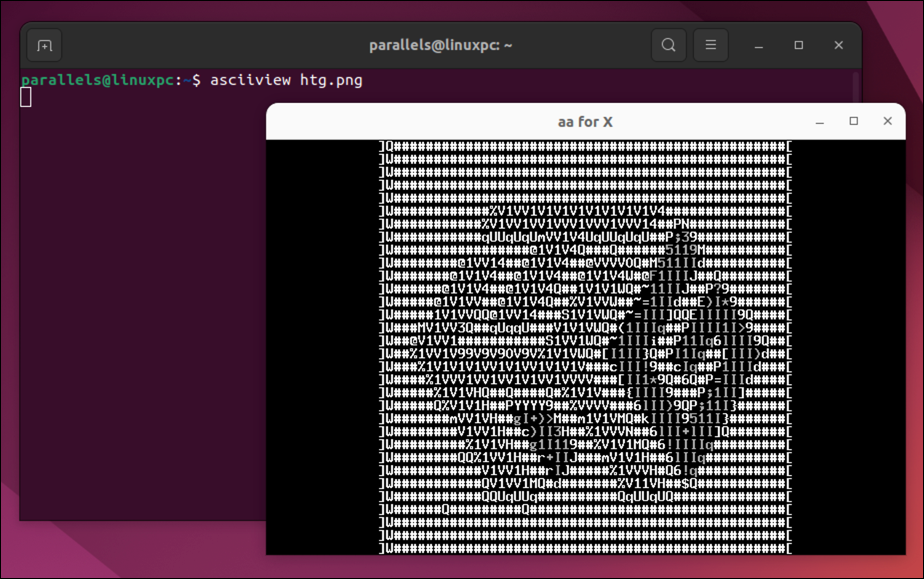Click the terminal title 'parallels@linuxpc: ~'
The height and width of the screenshot is (579, 924).
(x=440, y=45)
